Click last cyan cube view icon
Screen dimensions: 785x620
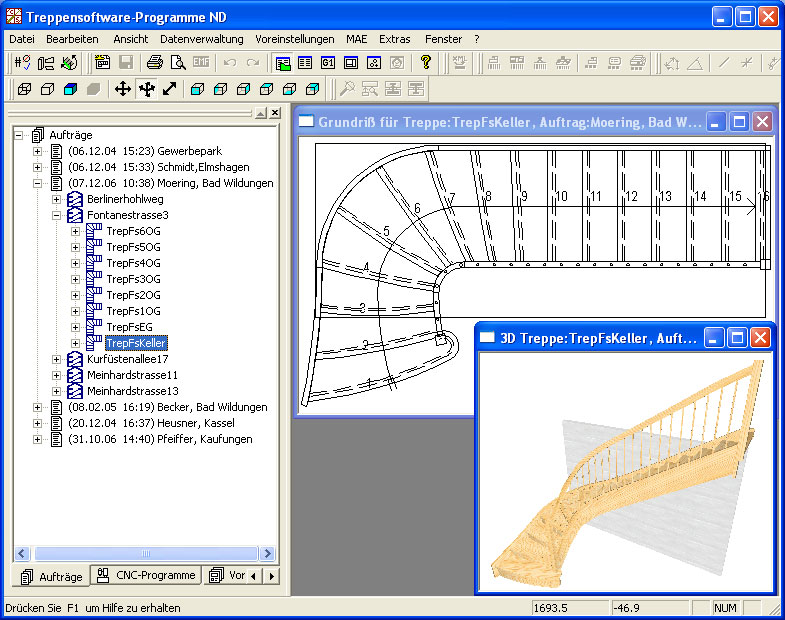coord(312,89)
